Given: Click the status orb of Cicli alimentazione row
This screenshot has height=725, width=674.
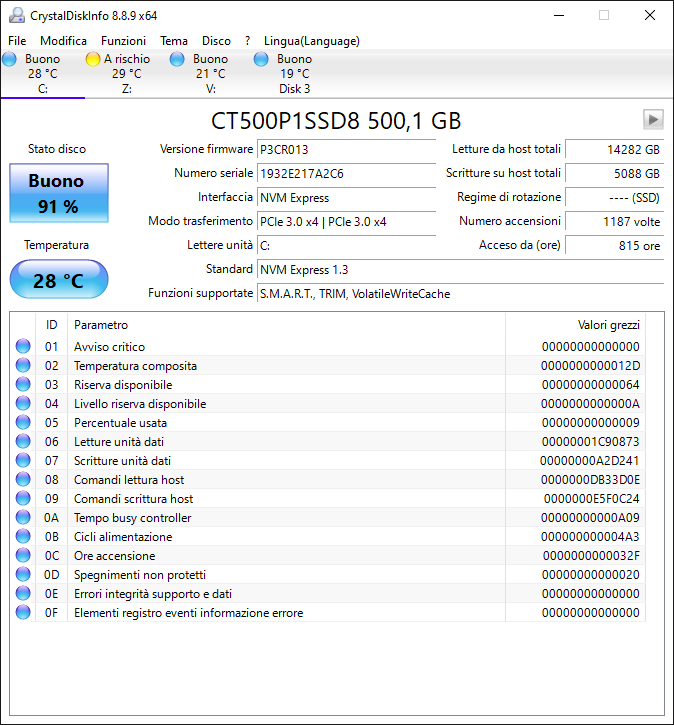Looking at the screenshot, I should click(23, 536).
